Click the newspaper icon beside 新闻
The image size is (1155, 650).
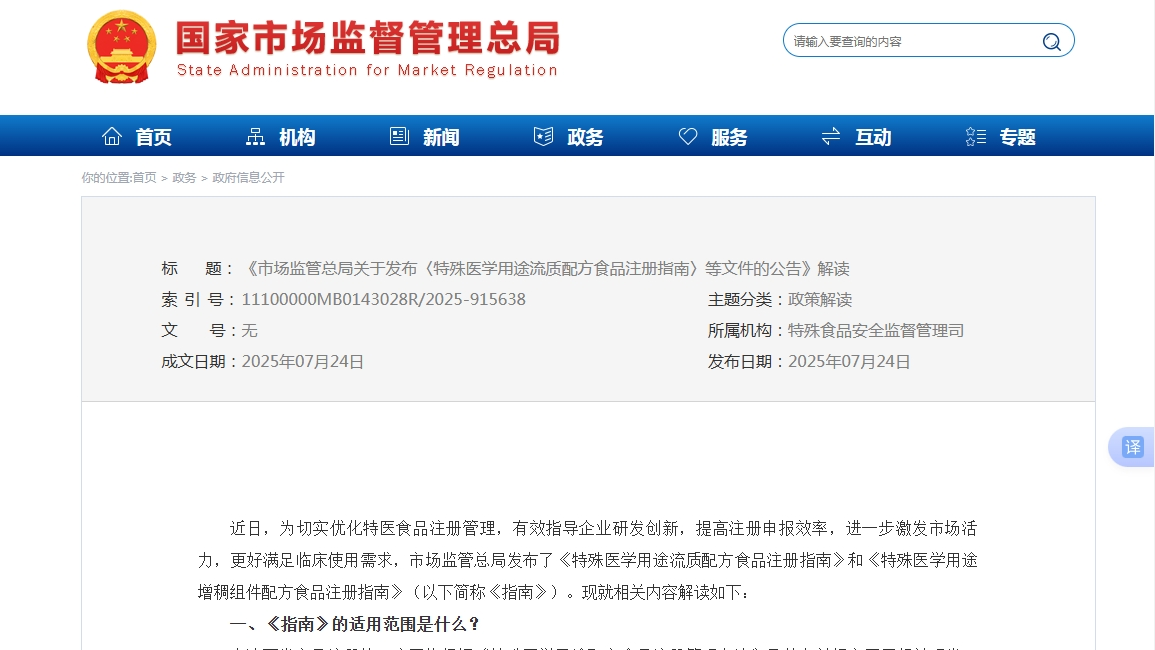click(399, 137)
